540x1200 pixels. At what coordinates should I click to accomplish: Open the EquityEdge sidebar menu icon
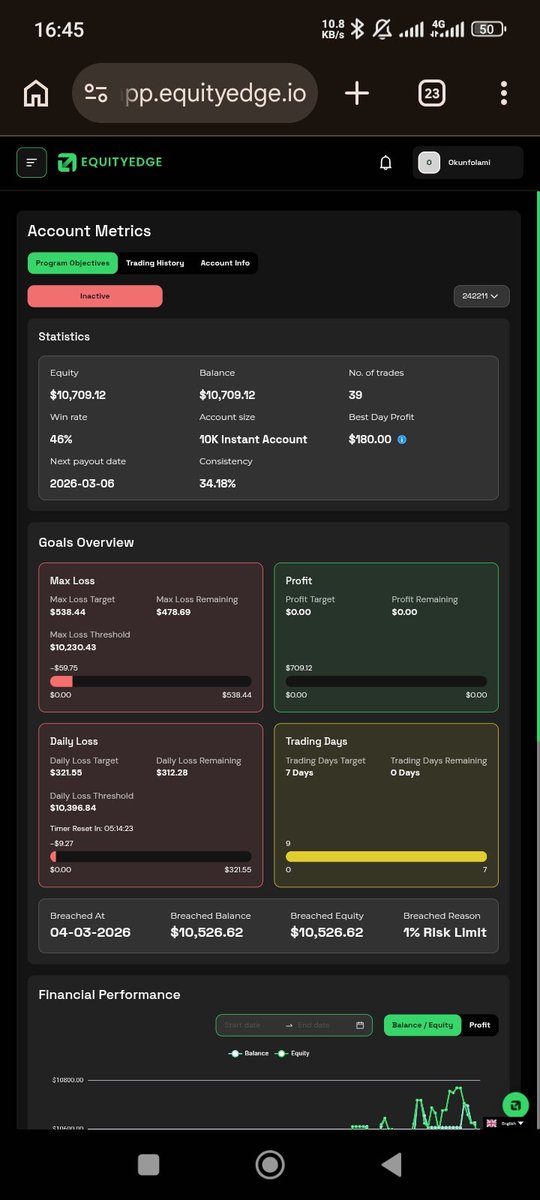pyautogui.click(x=32, y=162)
